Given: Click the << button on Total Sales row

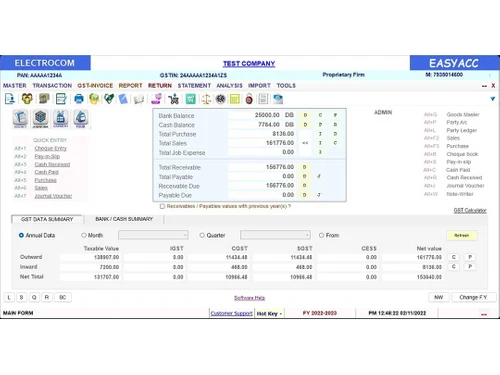Looking at the screenshot, I should pos(305,143).
